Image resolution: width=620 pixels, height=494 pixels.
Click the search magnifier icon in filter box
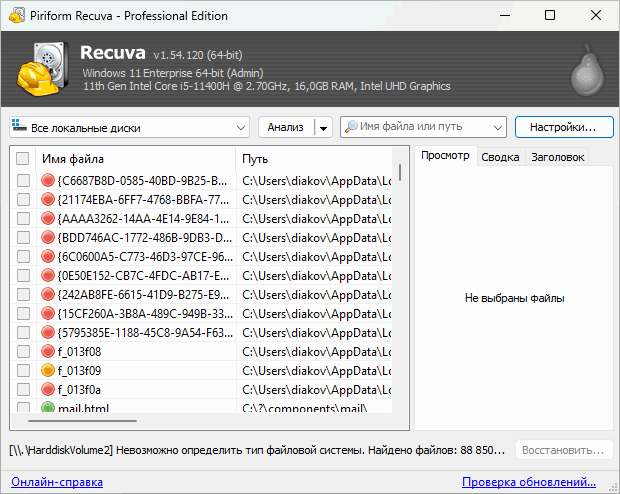351,128
